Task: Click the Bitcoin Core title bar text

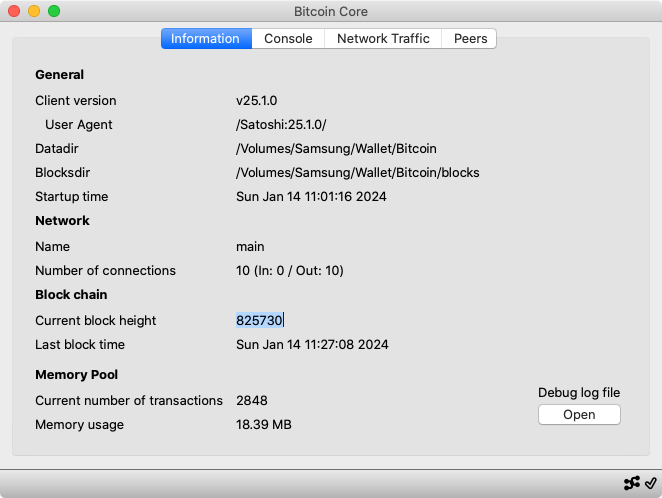Action: click(331, 11)
